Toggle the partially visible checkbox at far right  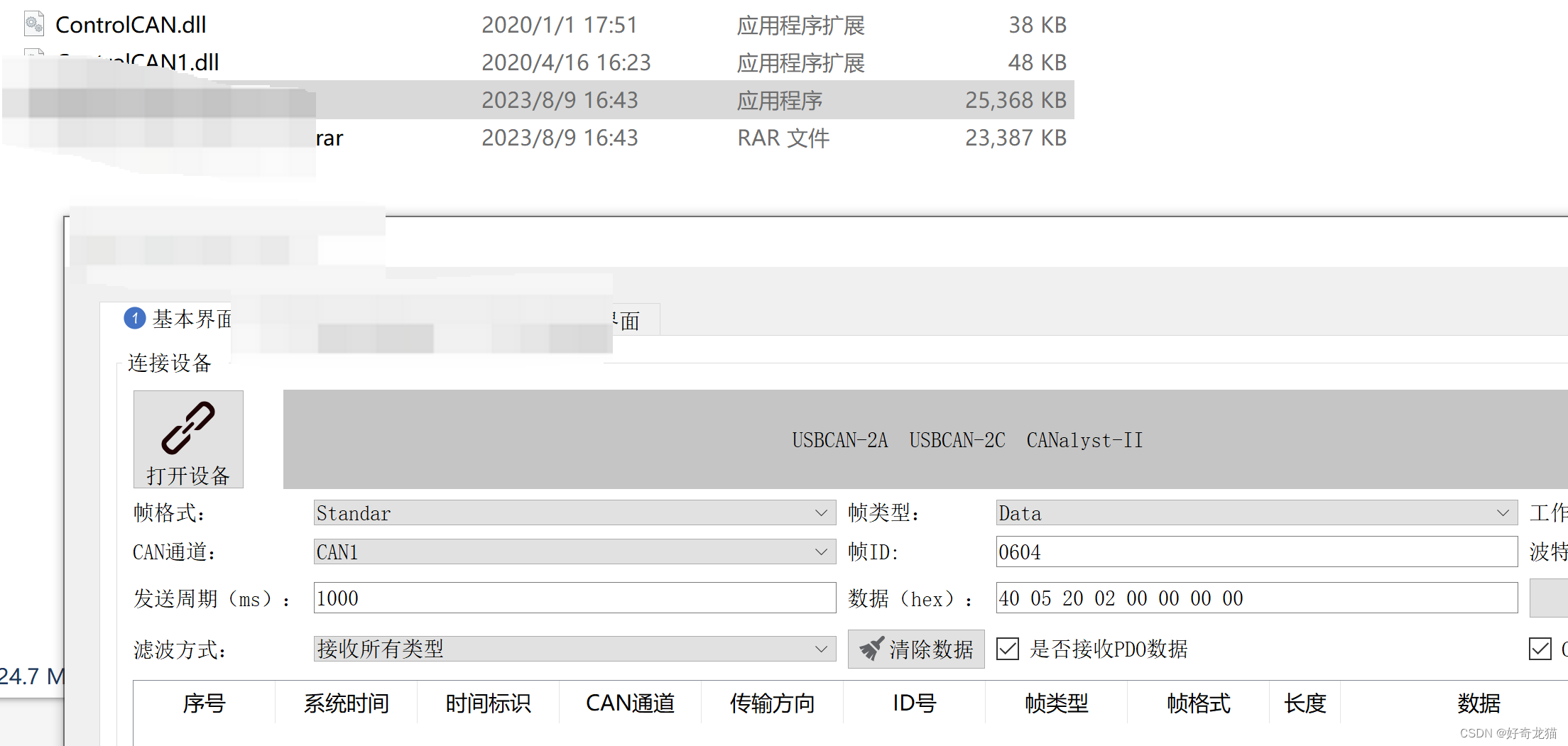1540,649
